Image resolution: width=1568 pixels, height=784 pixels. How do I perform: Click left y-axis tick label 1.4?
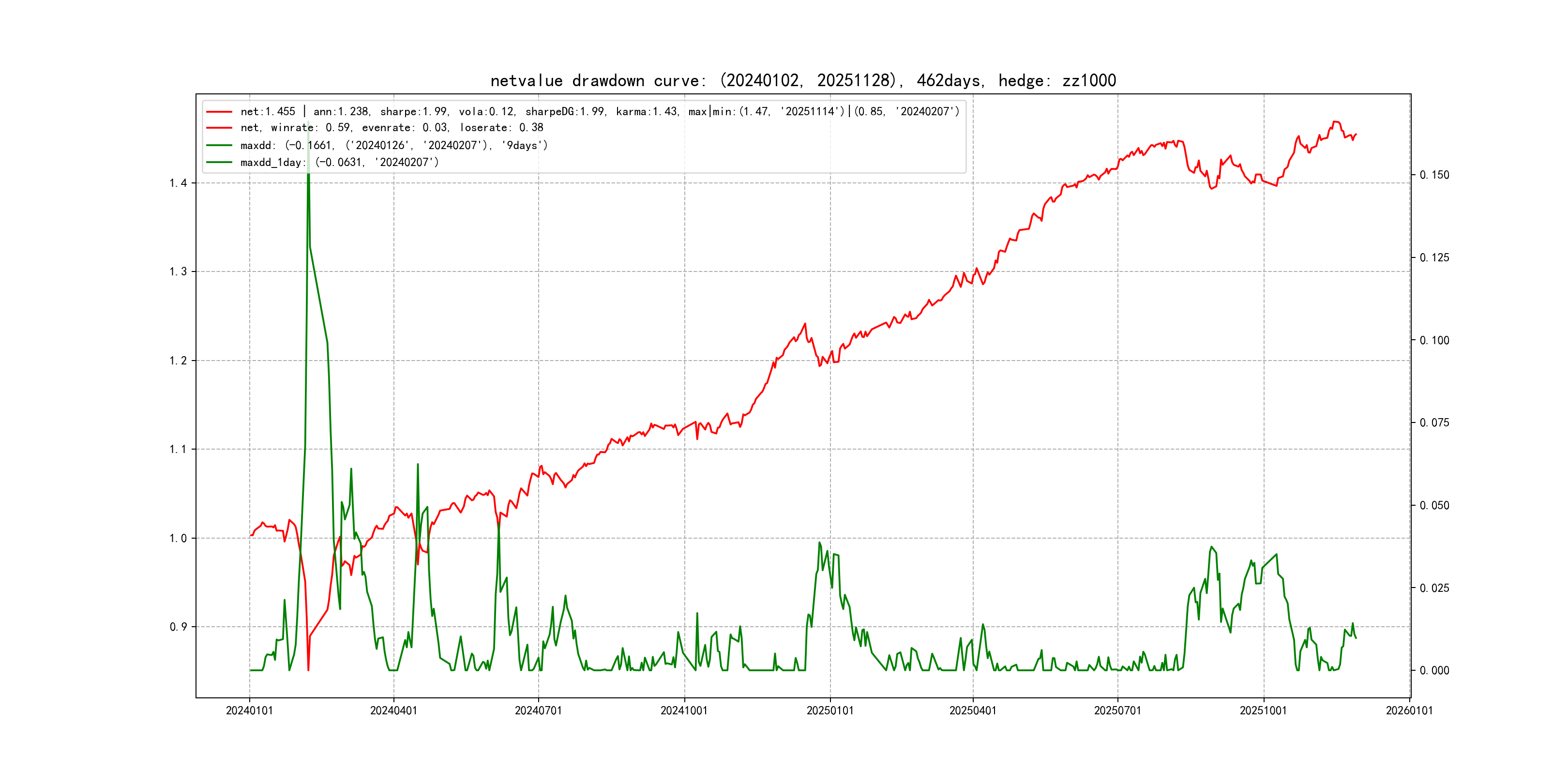click(178, 183)
